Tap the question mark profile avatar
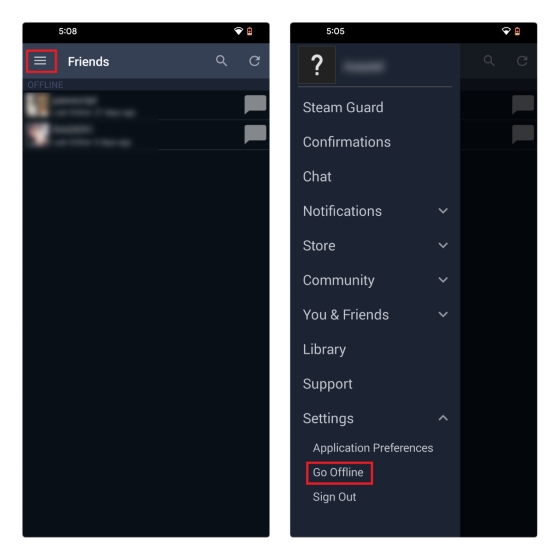 (x=317, y=65)
